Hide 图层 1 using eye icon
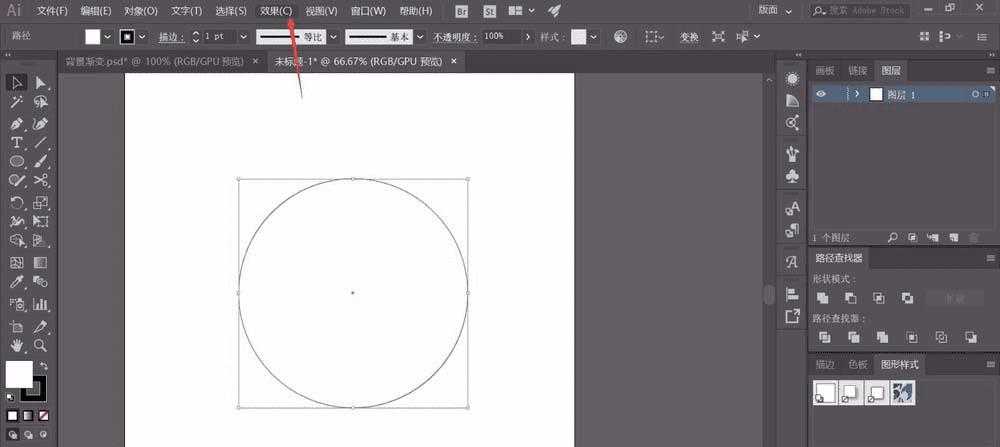1000x447 pixels. [x=821, y=94]
